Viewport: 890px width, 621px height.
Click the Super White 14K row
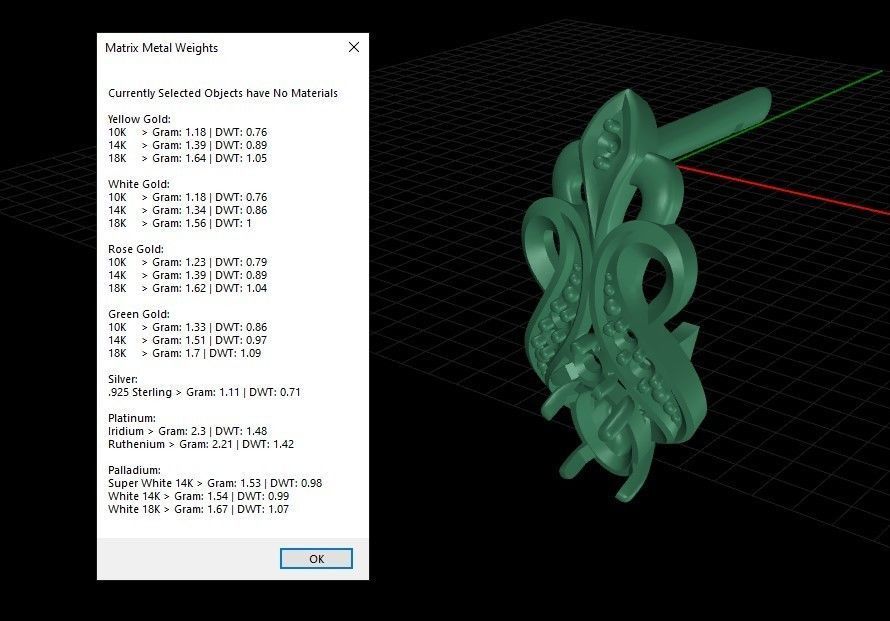tap(215, 483)
